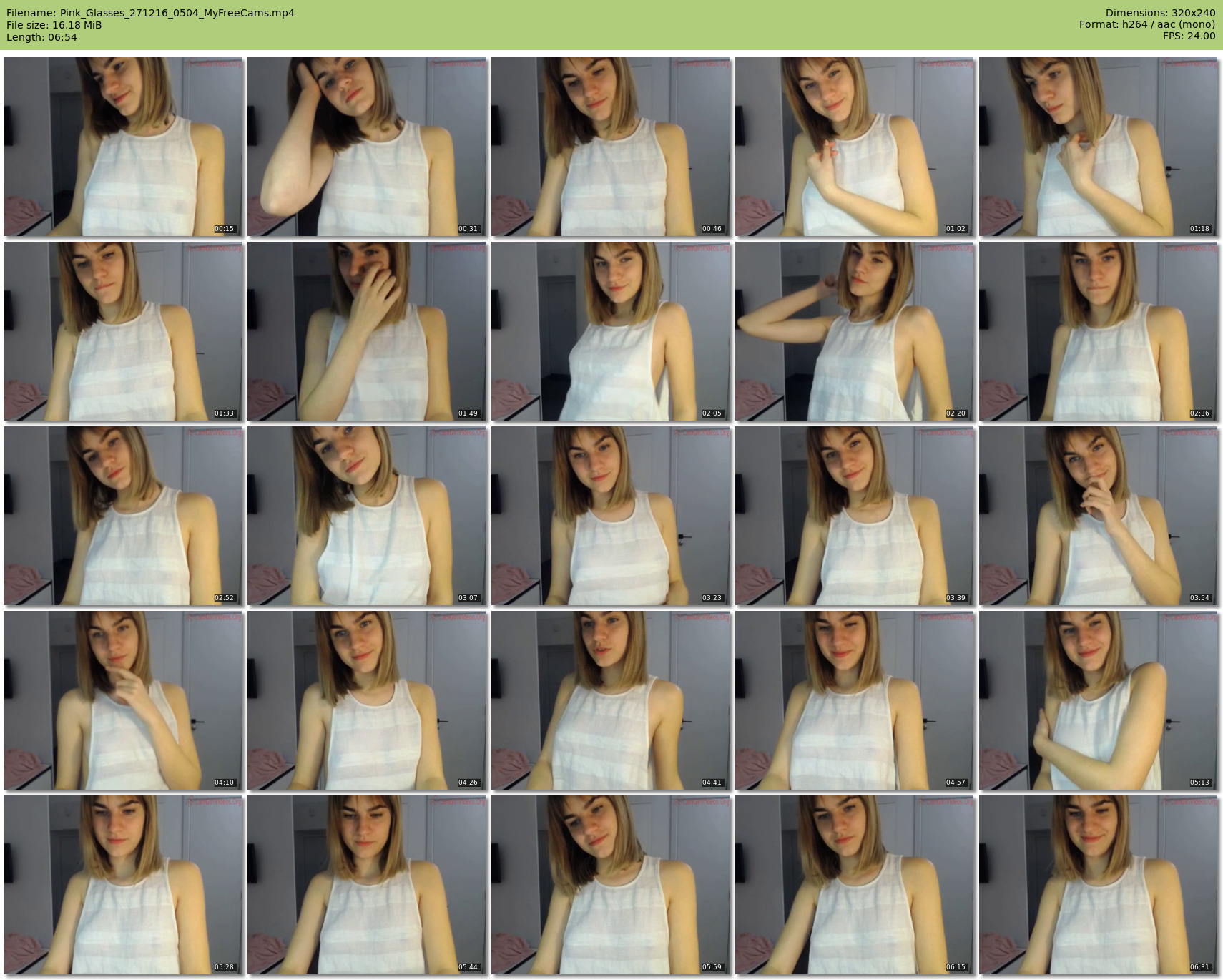Select the Dimensions 320x240 text
The height and width of the screenshot is (980, 1223).
(1160, 13)
